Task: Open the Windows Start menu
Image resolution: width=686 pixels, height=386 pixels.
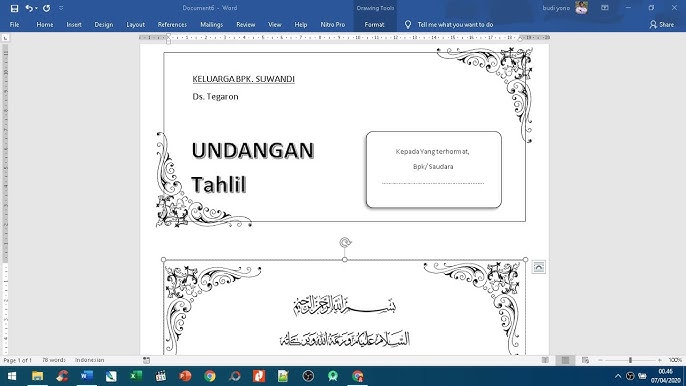Action: click(12, 376)
